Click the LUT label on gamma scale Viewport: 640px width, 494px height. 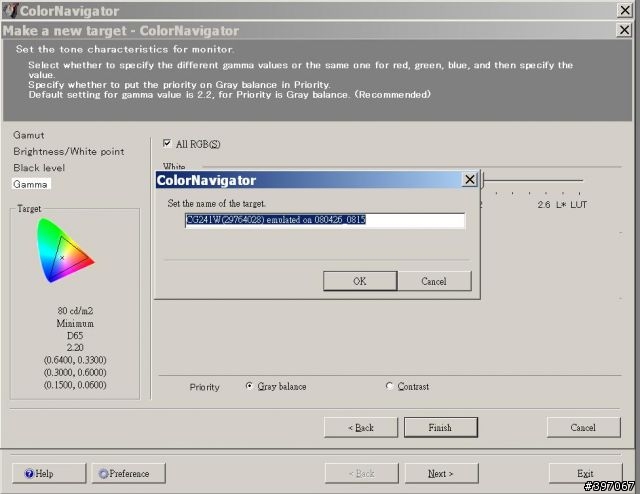point(578,205)
